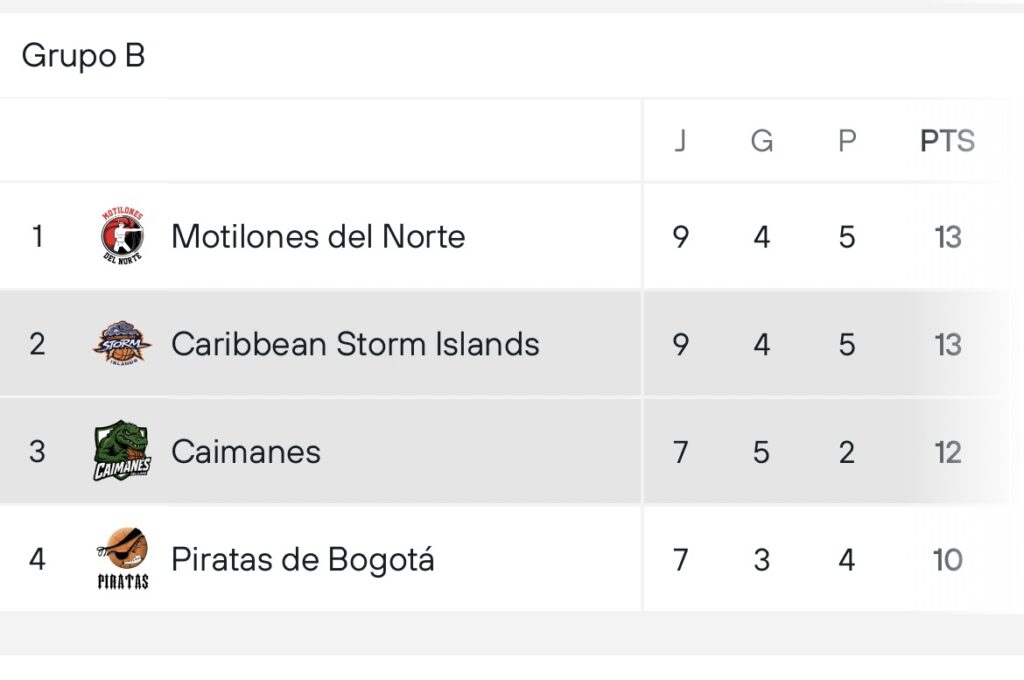Viewport: 1024px width, 680px height.
Task: Open the Motilones del Norte team name
Action: click(318, 236)
